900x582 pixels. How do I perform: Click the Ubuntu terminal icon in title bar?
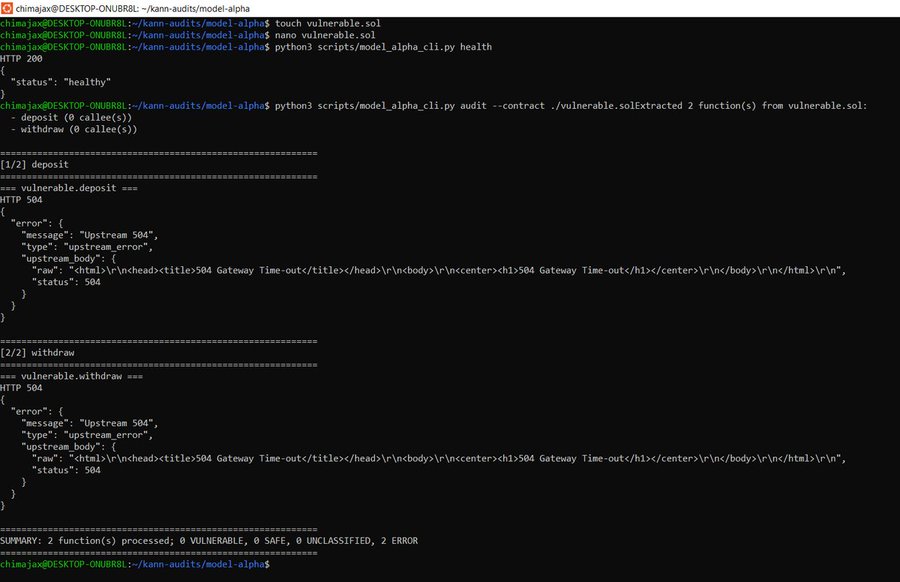7,8
